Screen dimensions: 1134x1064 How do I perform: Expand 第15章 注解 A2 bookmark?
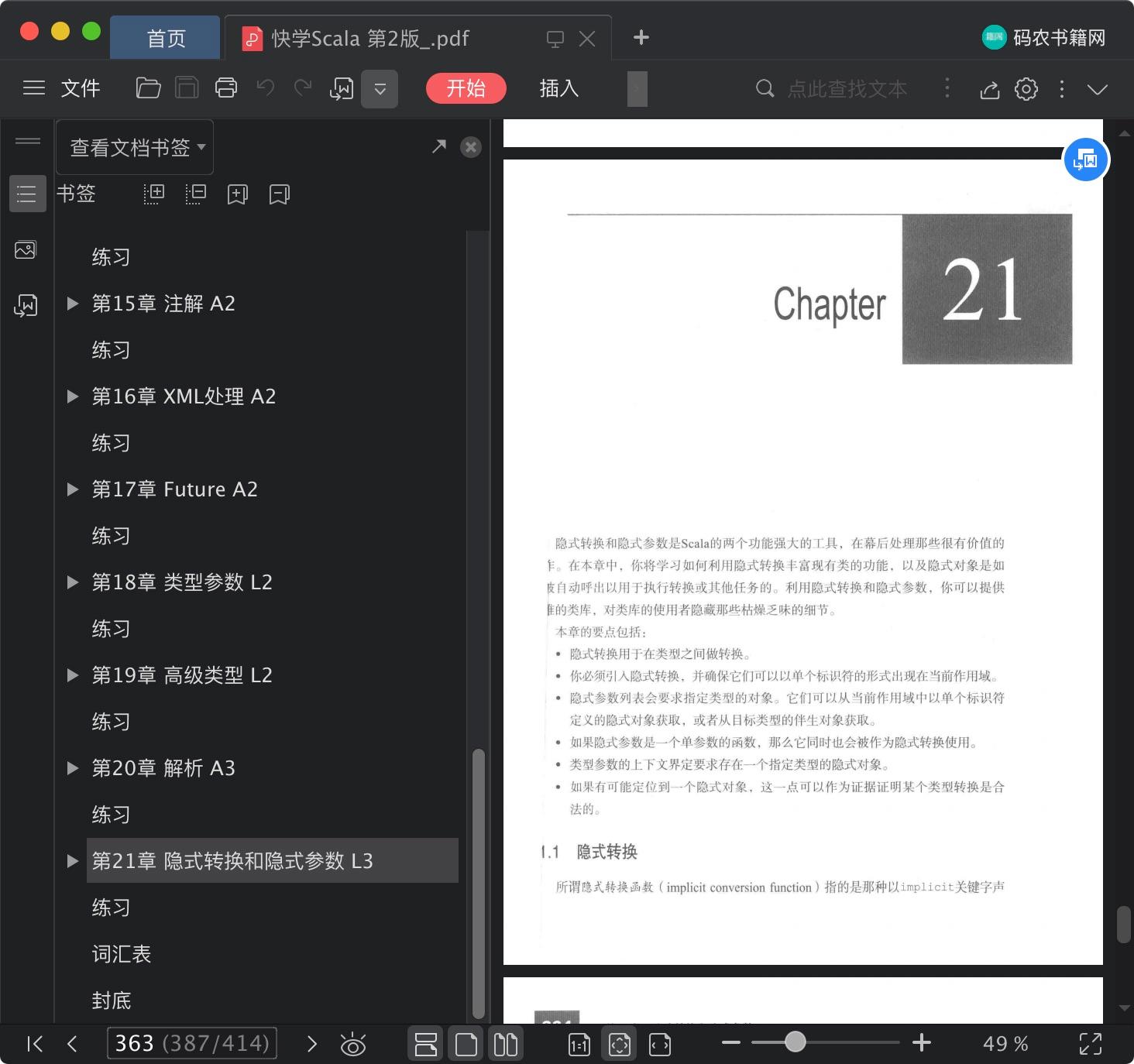[x=73, y=304]
